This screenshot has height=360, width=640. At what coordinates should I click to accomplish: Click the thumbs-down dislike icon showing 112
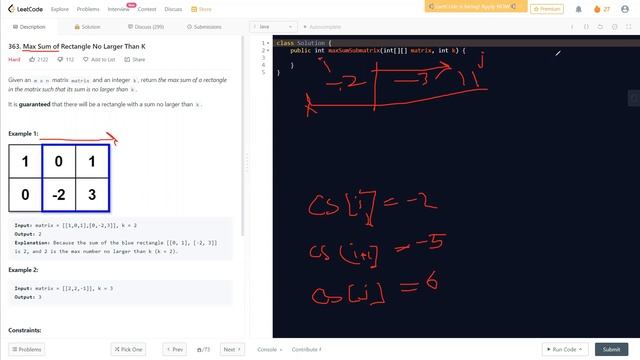pos(60,60)
